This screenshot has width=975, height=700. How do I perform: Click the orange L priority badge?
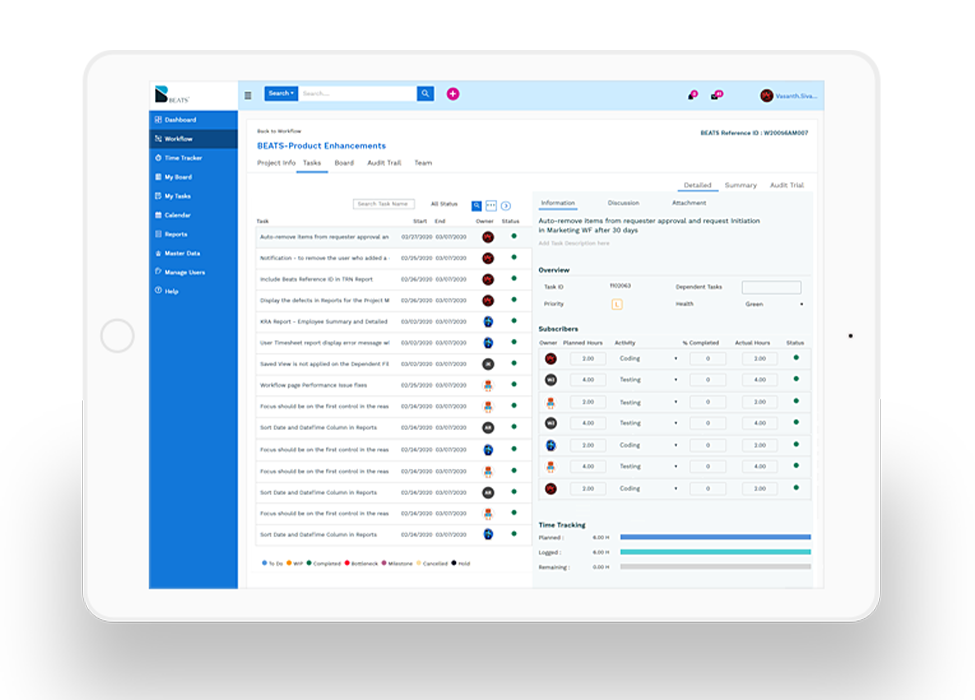[x=617, y=304]
